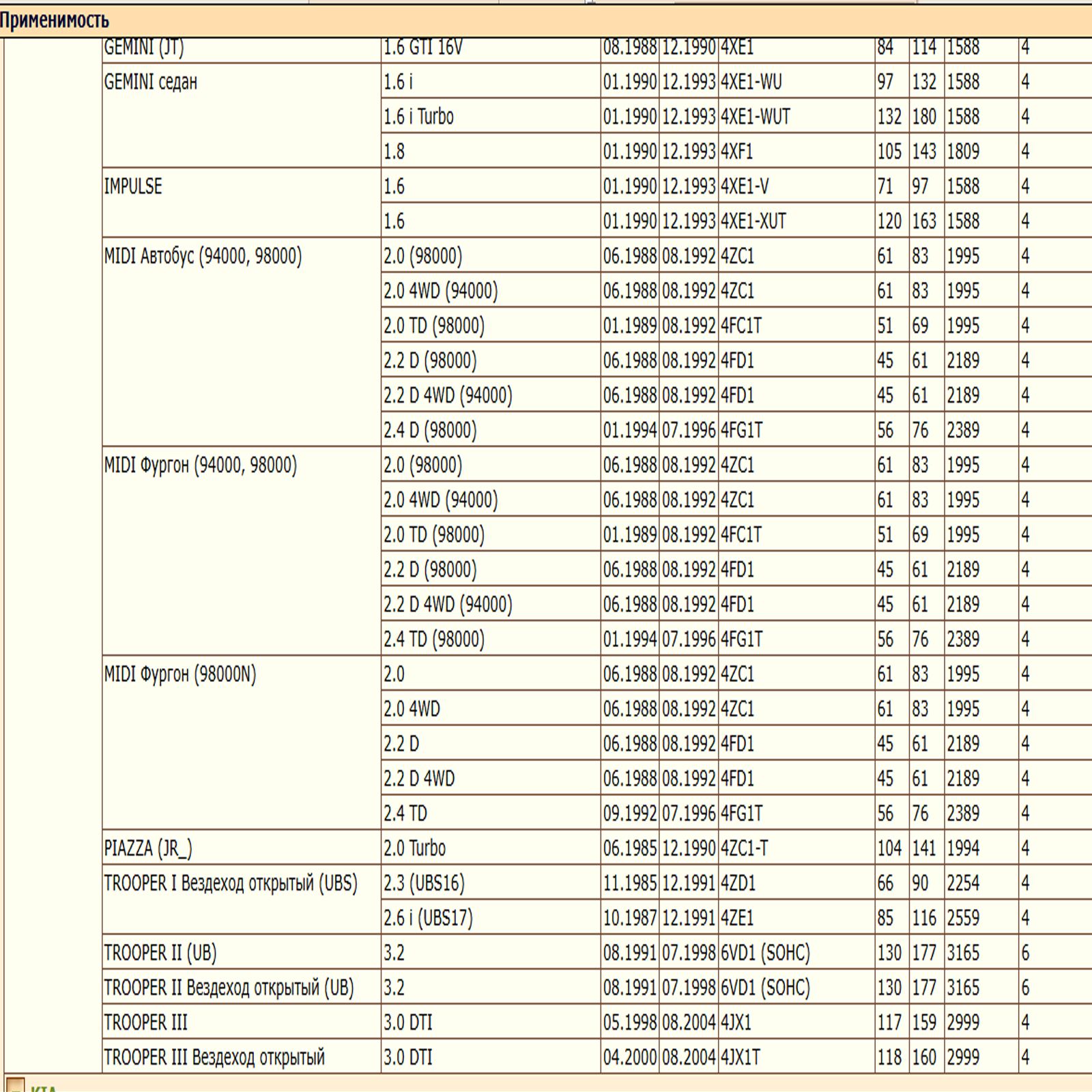The image size is (1092, 1092).
Task: Click the 4JX1T engine code cell
Action: (x=741, y=1057)
